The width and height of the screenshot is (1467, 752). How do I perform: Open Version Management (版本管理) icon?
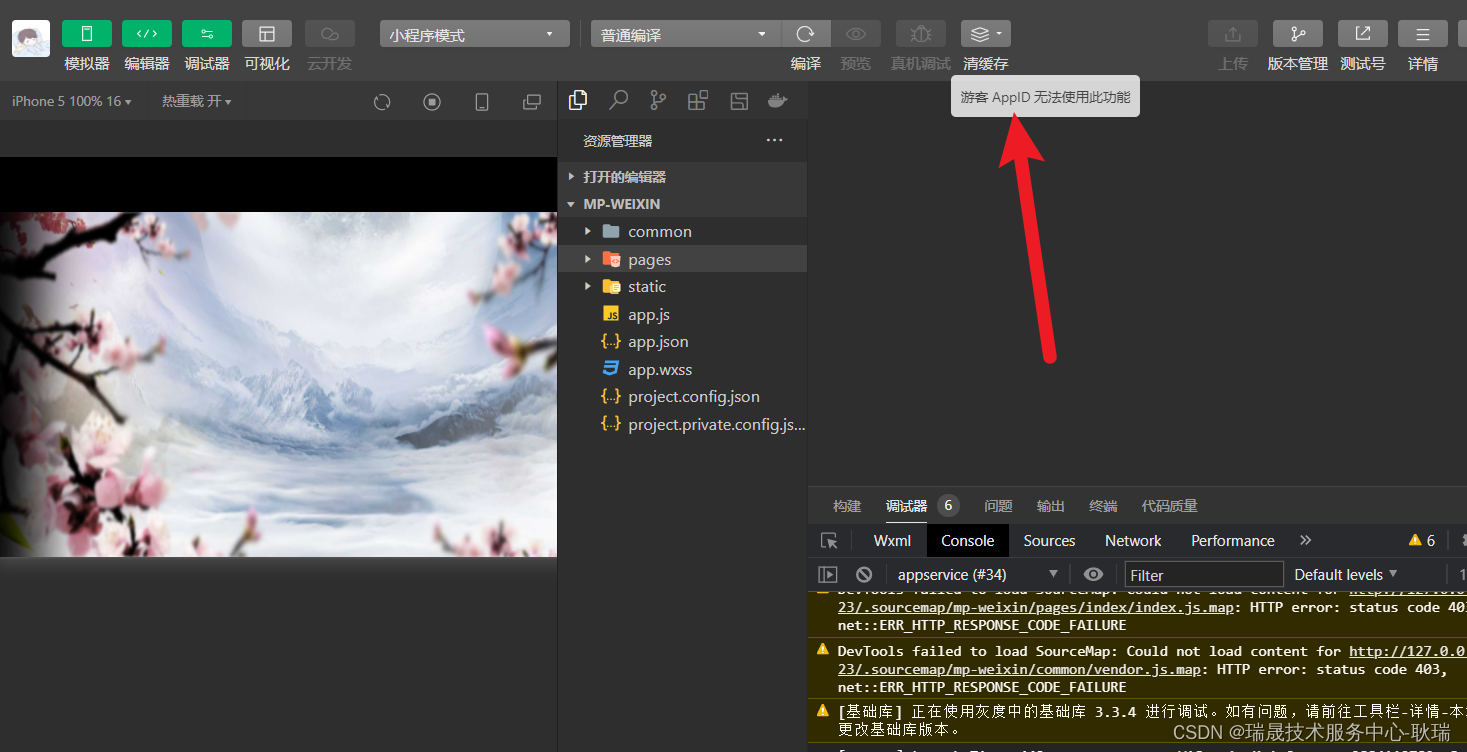tap(1298, 34)
